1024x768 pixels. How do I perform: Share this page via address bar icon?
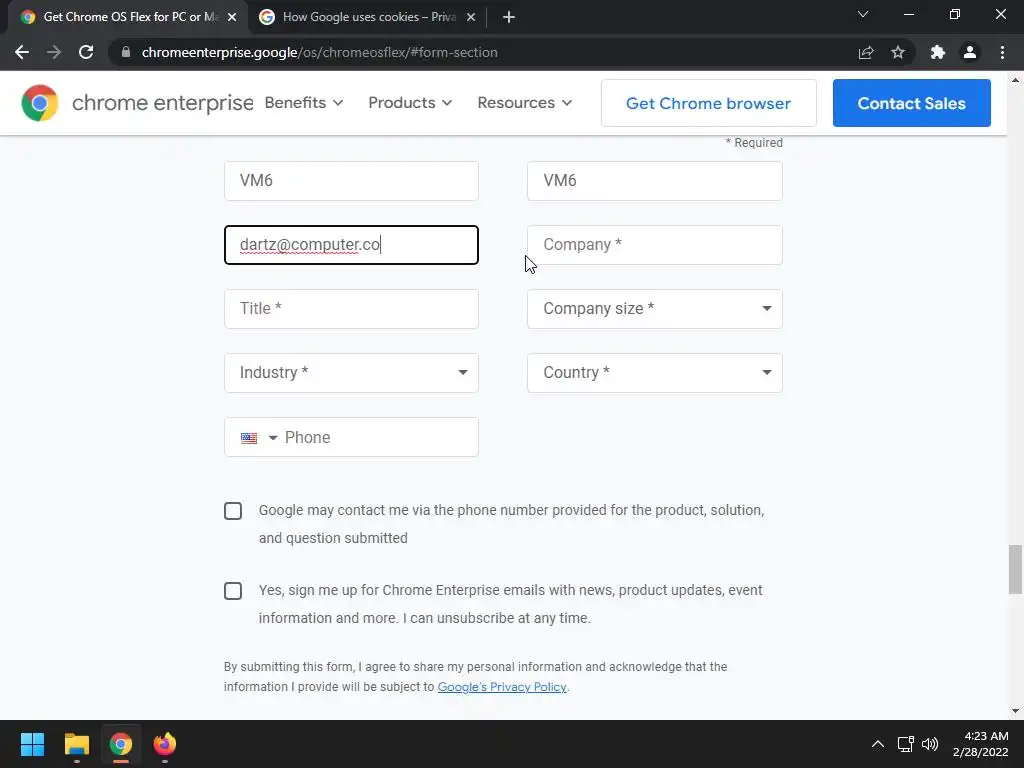click(866, 52)
